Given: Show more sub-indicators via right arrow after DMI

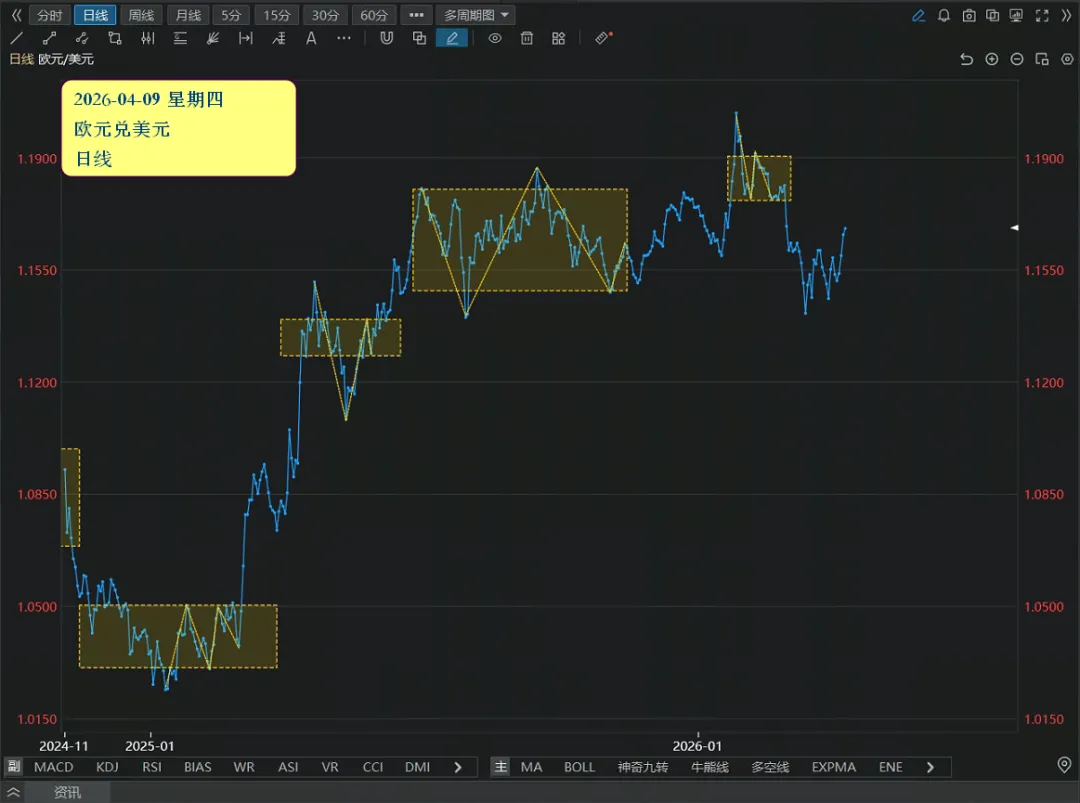Looking at the screenshot, I should (458, 767).
